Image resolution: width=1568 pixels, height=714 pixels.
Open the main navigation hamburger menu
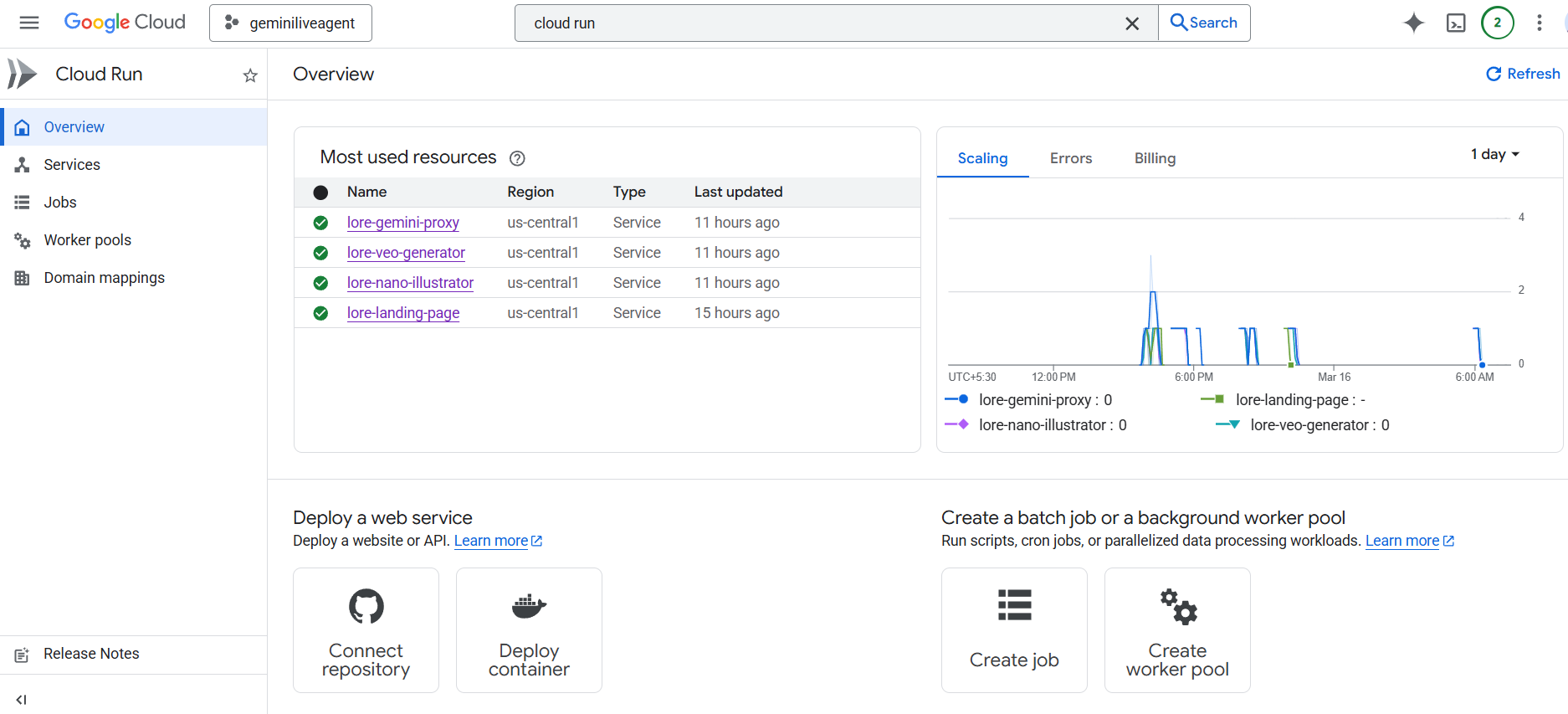pos(29,23)
